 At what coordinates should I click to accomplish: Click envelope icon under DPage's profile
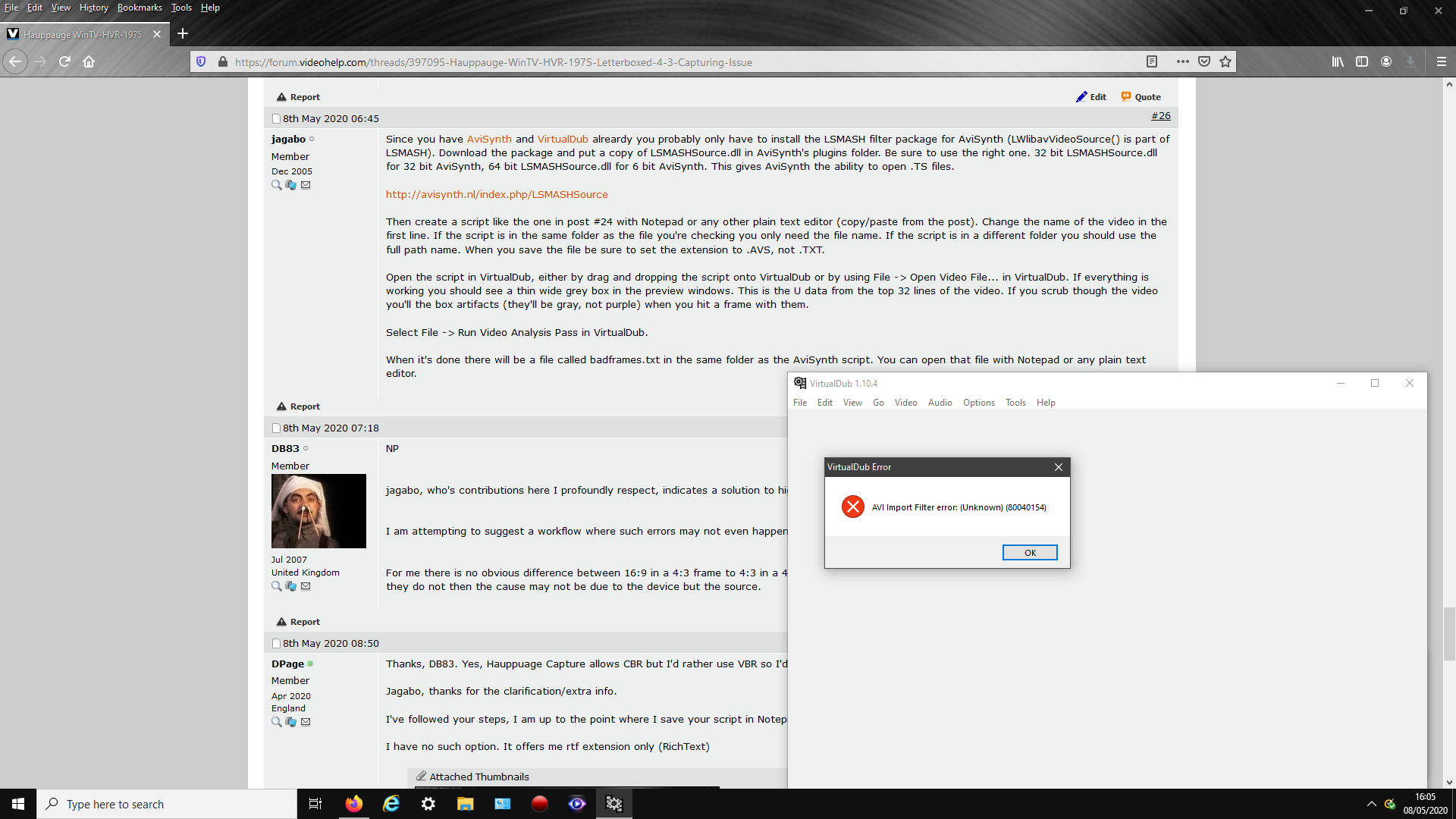pyautogui.click(x=306, y=722)
